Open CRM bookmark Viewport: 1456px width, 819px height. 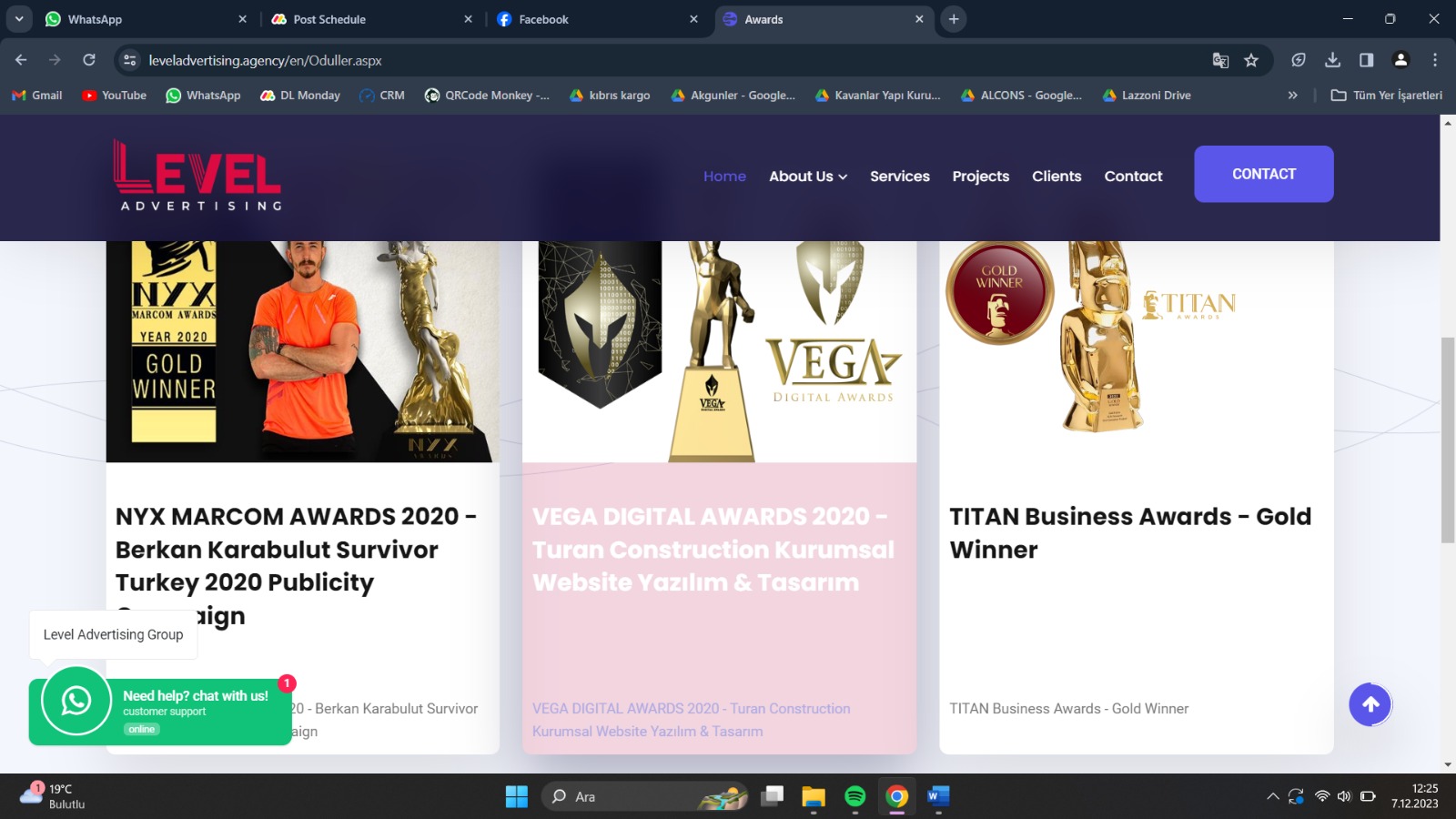pyautogui.click(x=382, y=95)
